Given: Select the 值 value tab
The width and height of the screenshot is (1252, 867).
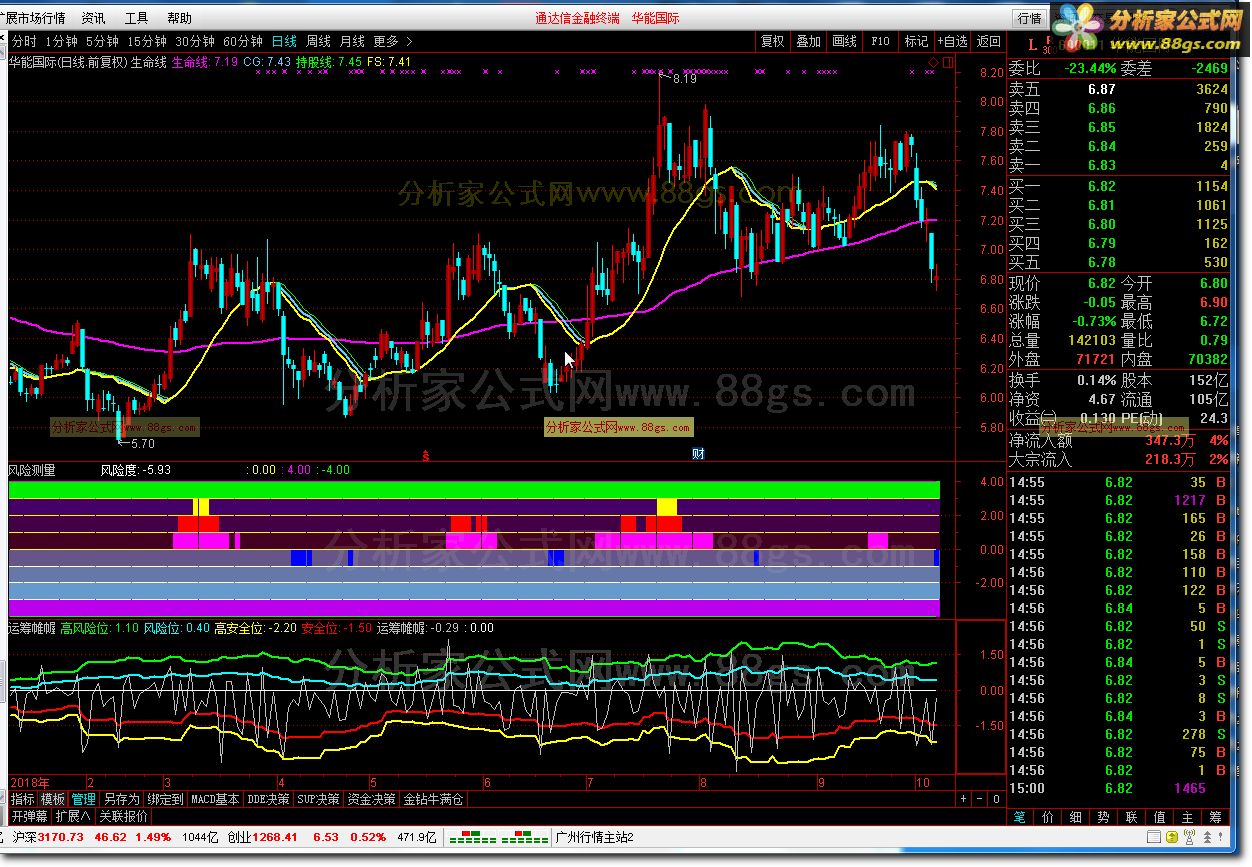Looking at the screenshot, I should [x=1160, y=816].
